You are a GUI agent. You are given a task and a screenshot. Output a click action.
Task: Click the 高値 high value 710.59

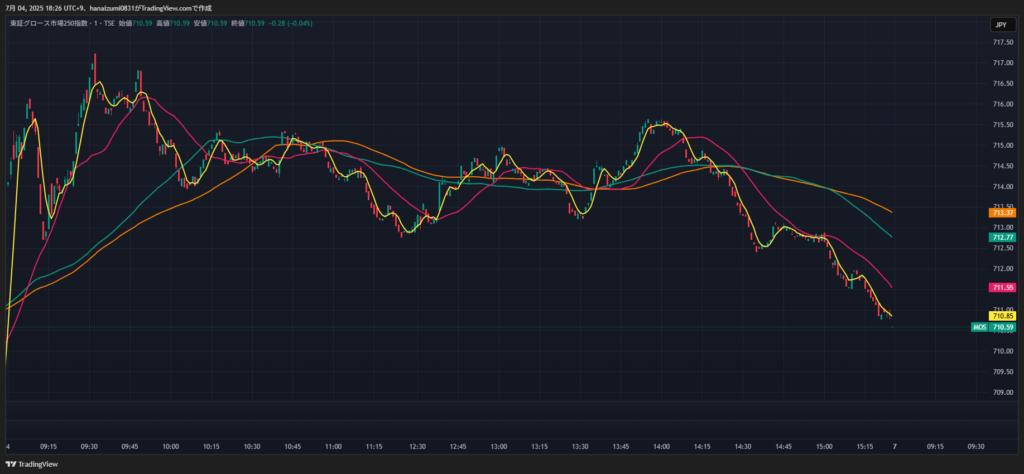click(x=180, y=23)
